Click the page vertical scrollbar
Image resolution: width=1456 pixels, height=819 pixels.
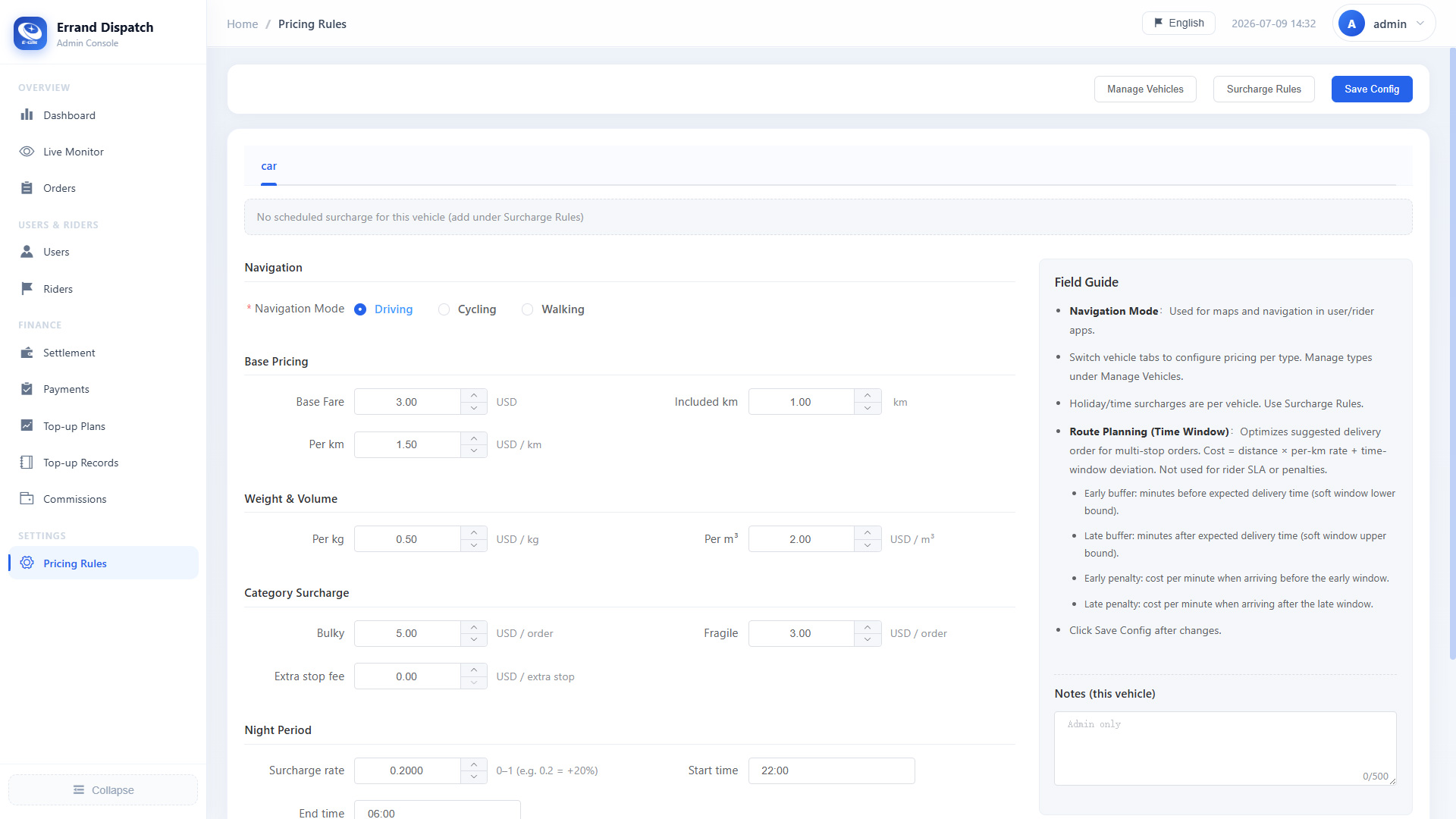coord(1452,353)
